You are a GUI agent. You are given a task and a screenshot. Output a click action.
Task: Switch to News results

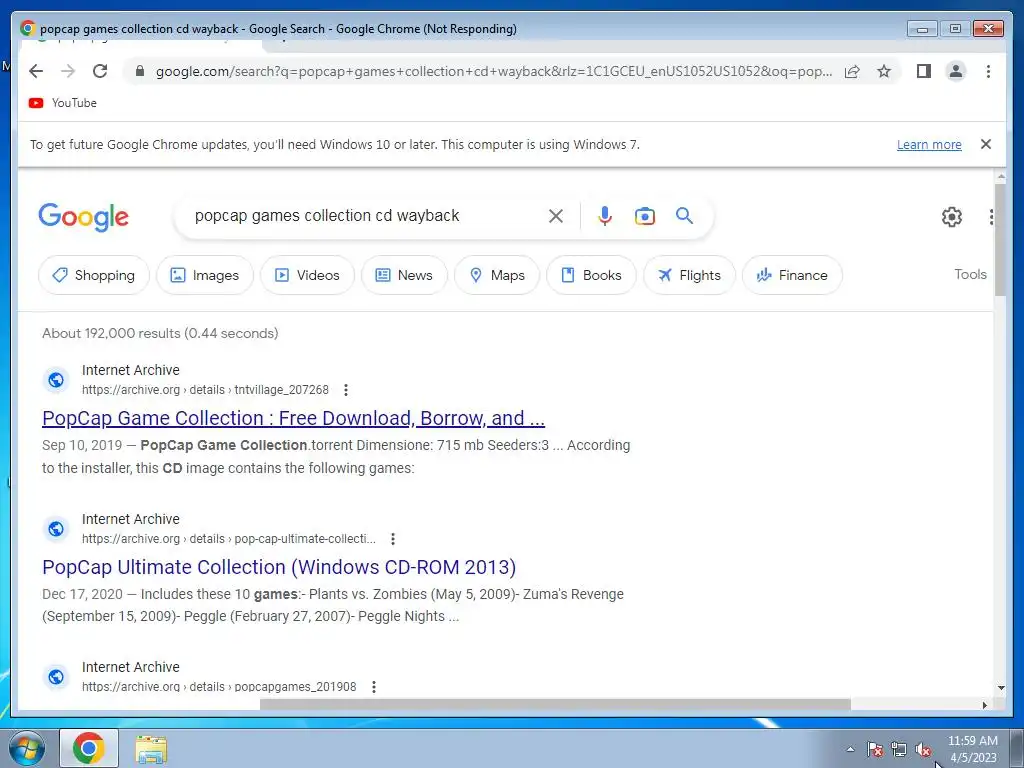[404, 276]
